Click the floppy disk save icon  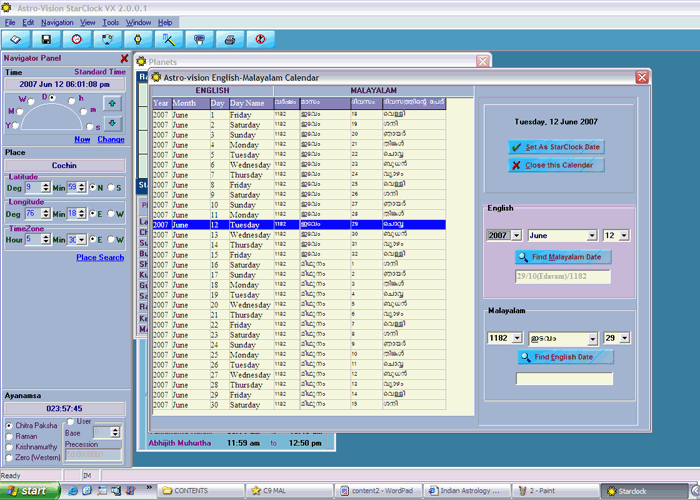(46, 40)
